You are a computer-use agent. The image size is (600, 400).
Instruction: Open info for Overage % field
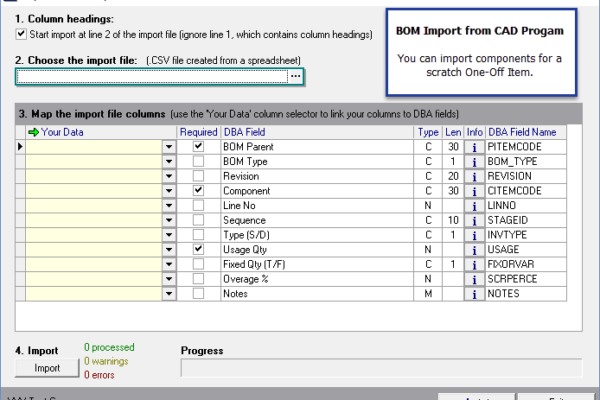[x=474, y=279]
